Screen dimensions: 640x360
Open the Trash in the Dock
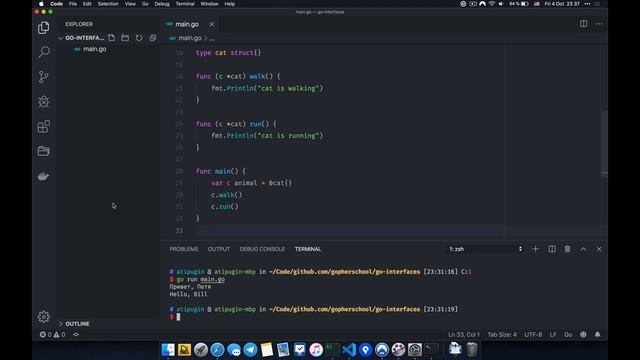pos(472,349)
